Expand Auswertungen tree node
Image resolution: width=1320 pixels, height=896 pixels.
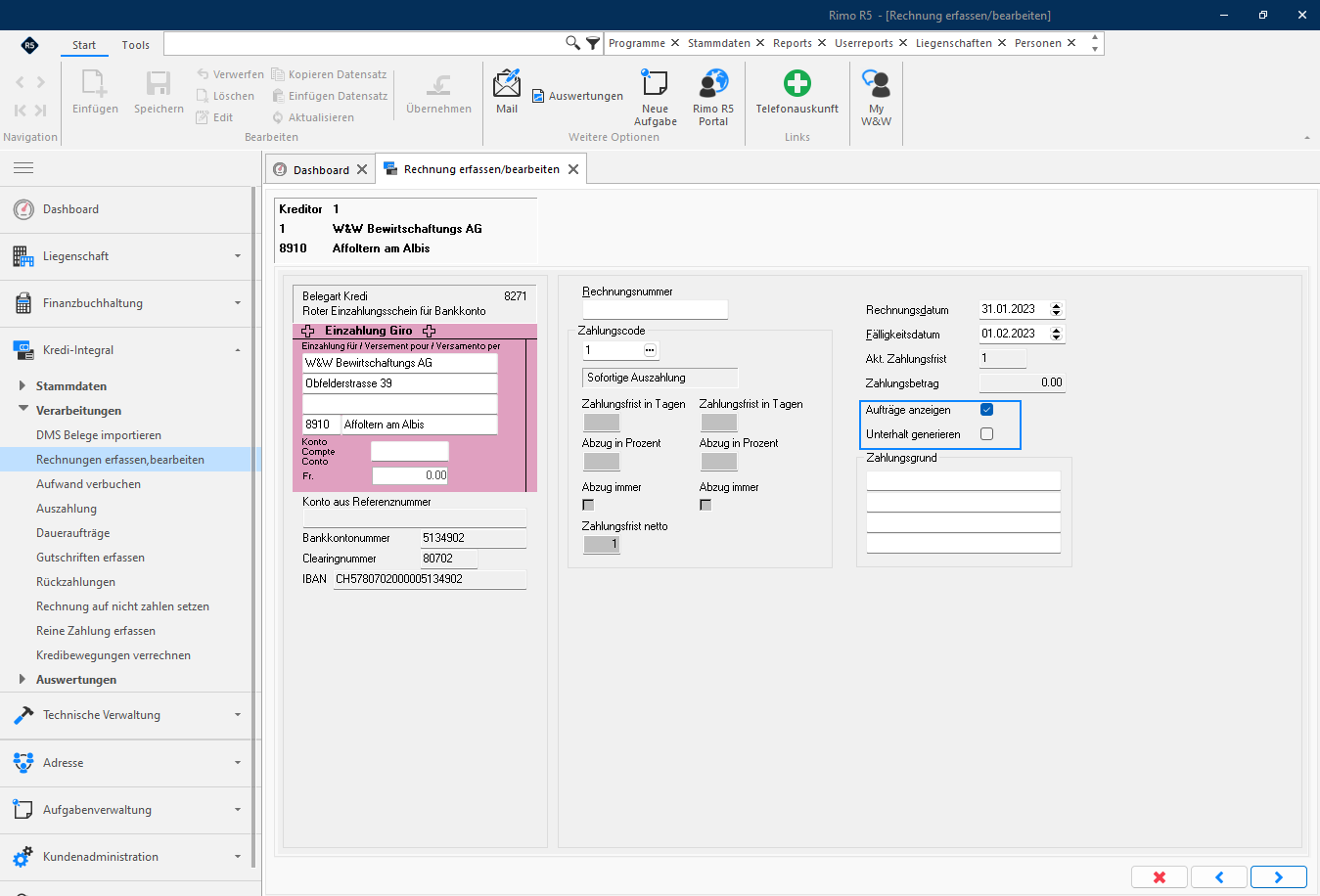point(23,679)
